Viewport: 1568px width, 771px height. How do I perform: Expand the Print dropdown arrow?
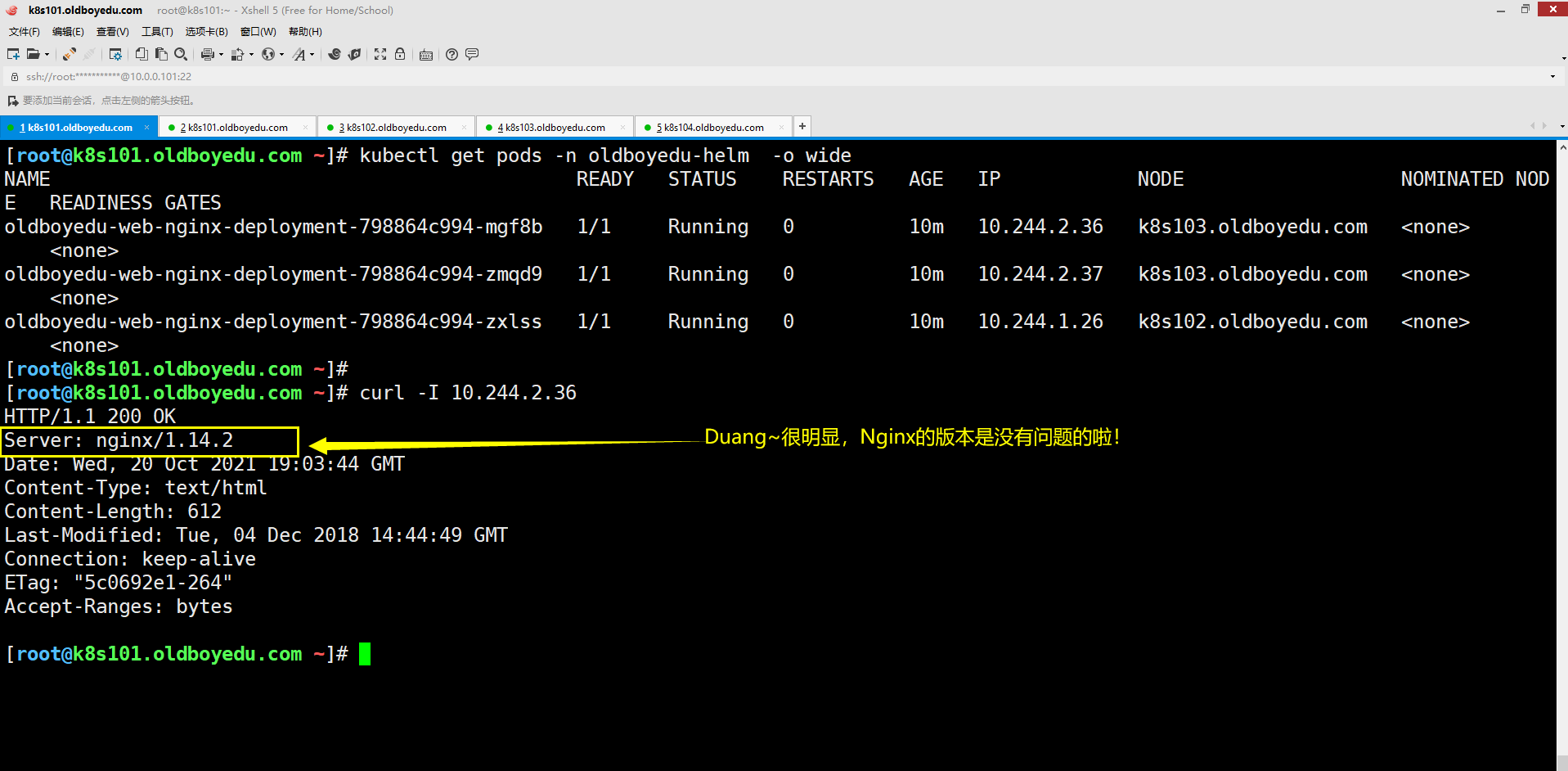(x=221, y=55)
